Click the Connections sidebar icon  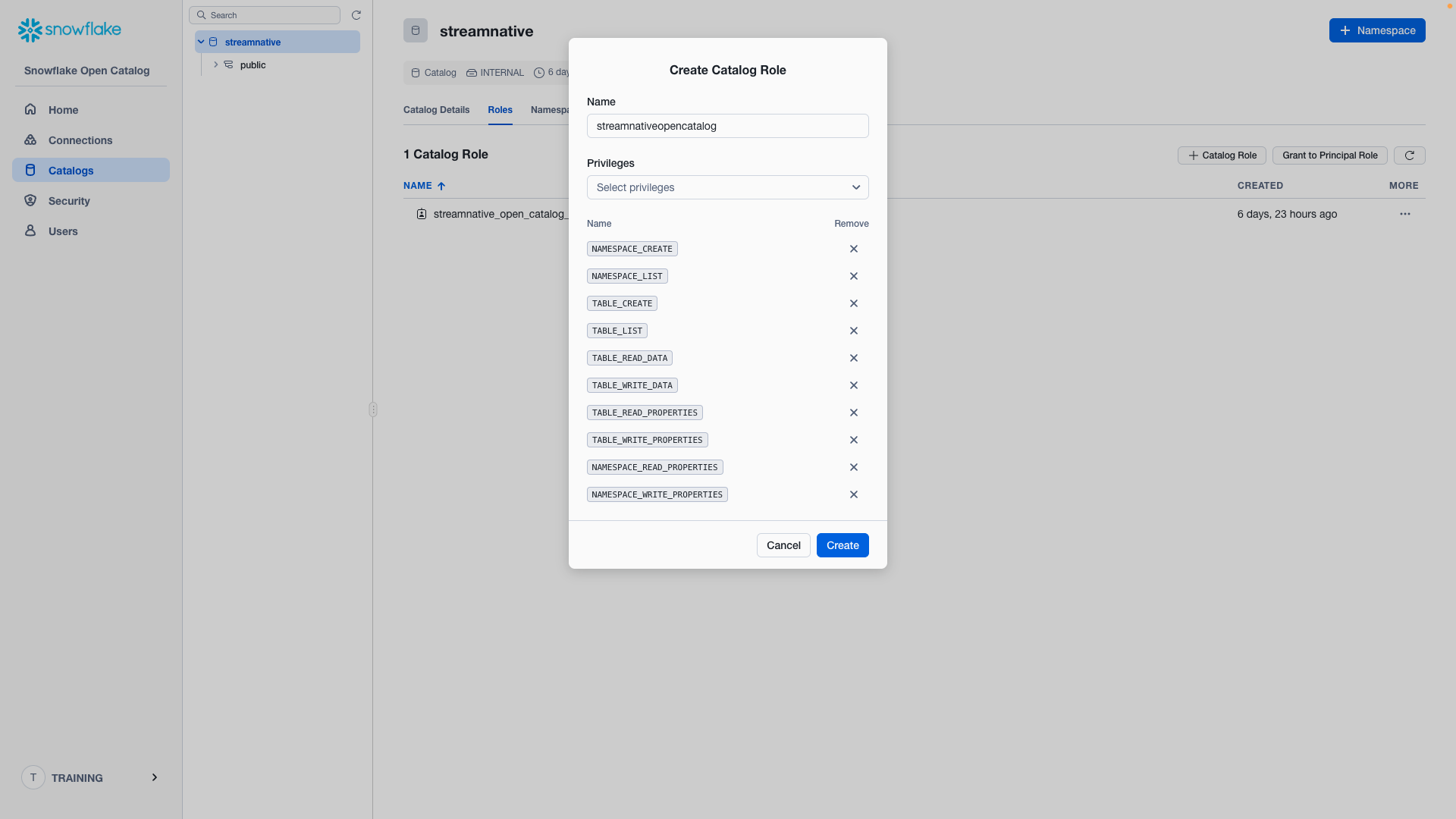tap(30, 139)
